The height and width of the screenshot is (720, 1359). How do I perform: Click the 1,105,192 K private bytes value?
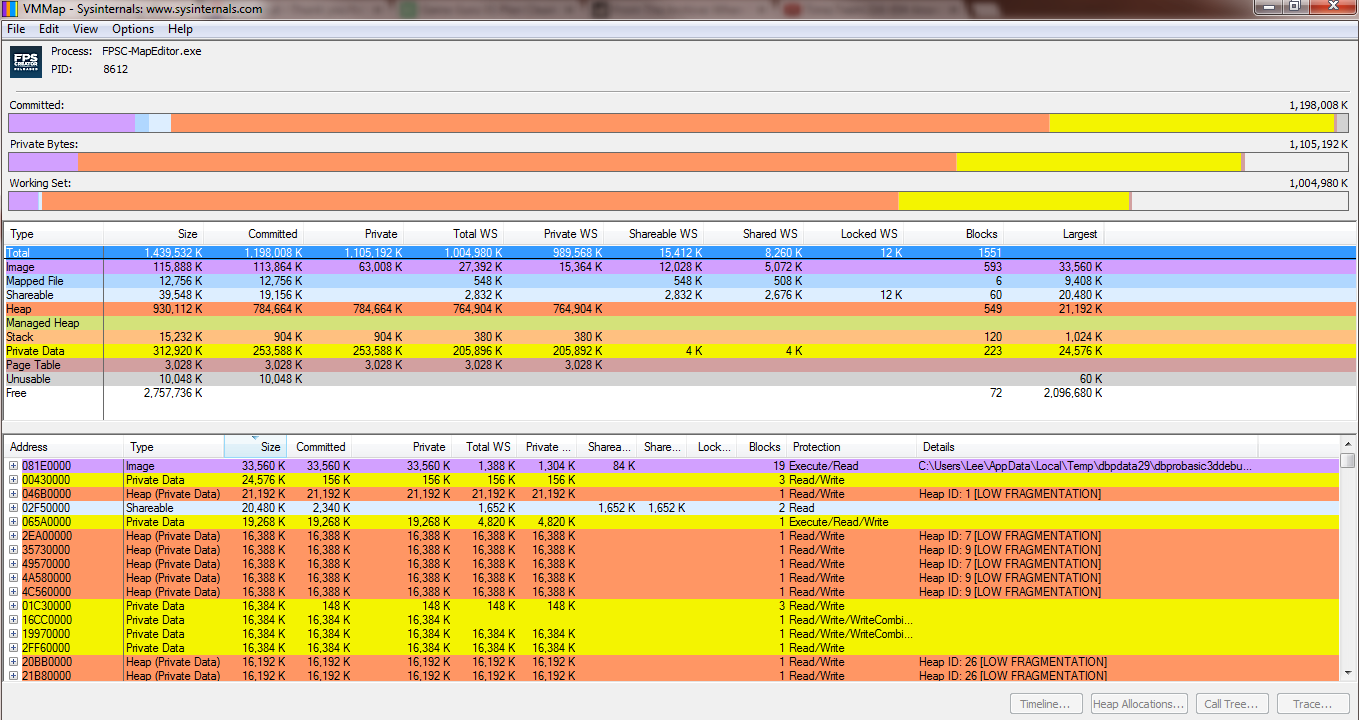tap(1318, 144)
